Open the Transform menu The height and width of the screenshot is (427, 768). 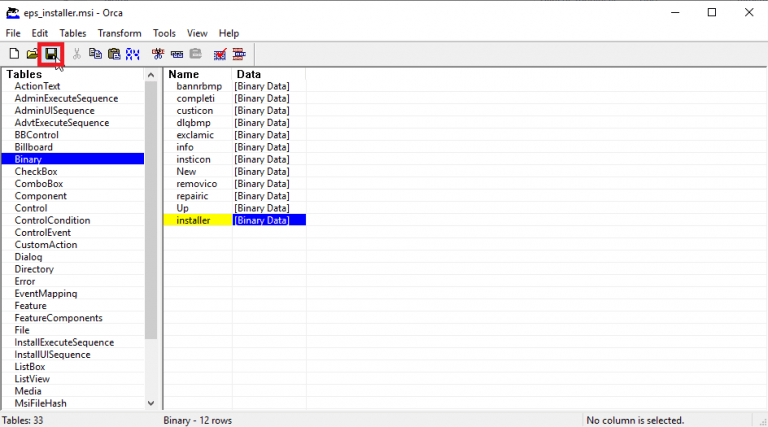120,33
